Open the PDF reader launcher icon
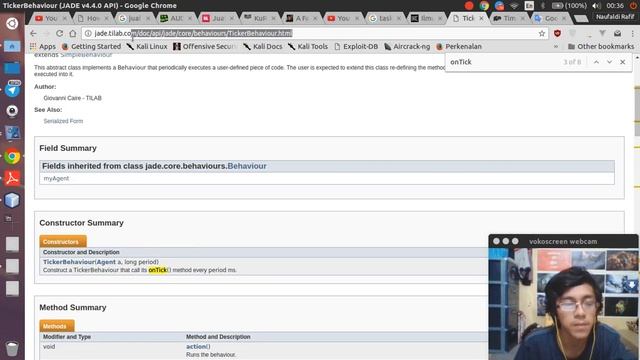This screenshot has width=640, height=360. [x=12, y=178]
